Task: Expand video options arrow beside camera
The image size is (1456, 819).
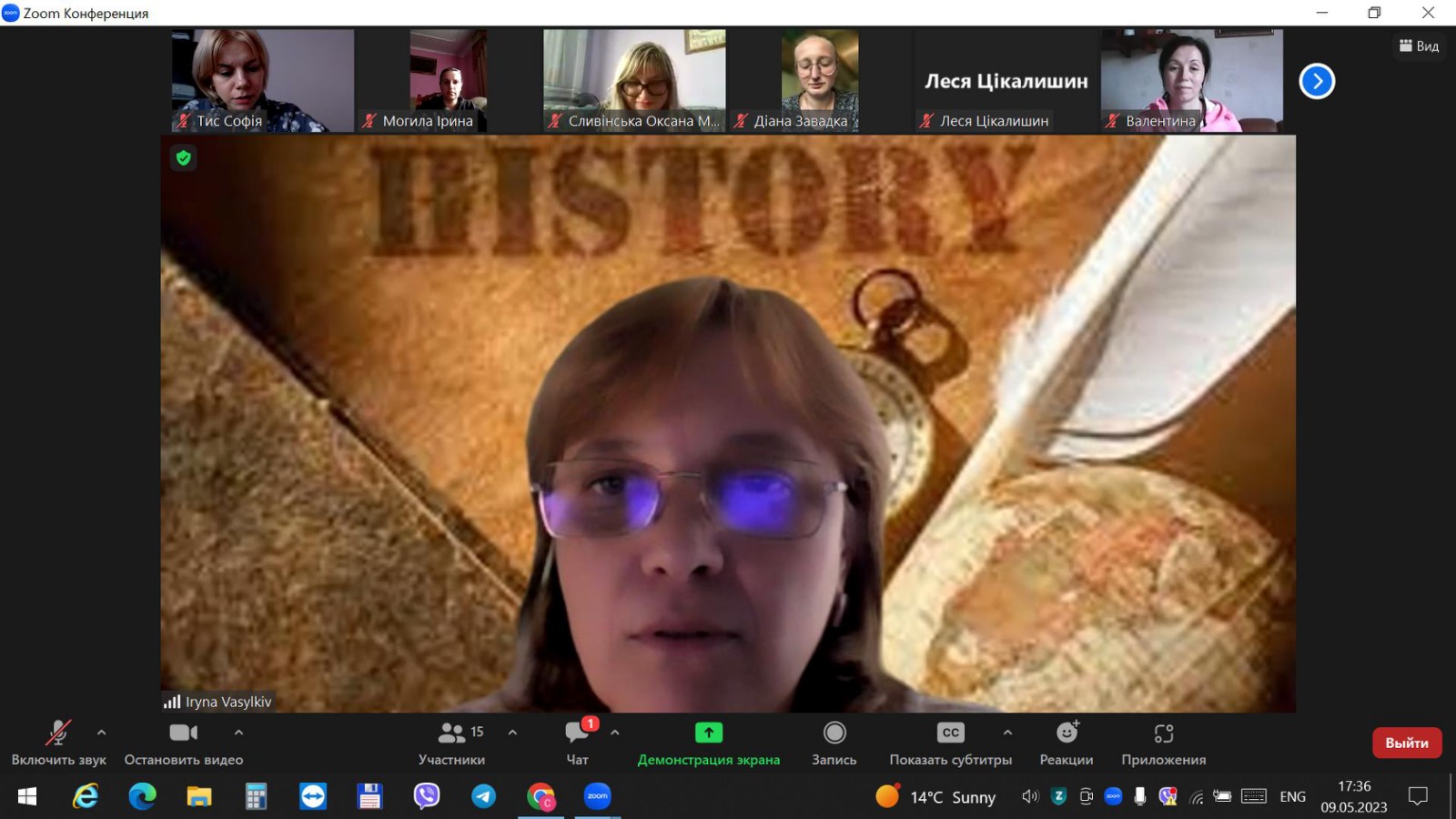Action: tap(238, 733)
